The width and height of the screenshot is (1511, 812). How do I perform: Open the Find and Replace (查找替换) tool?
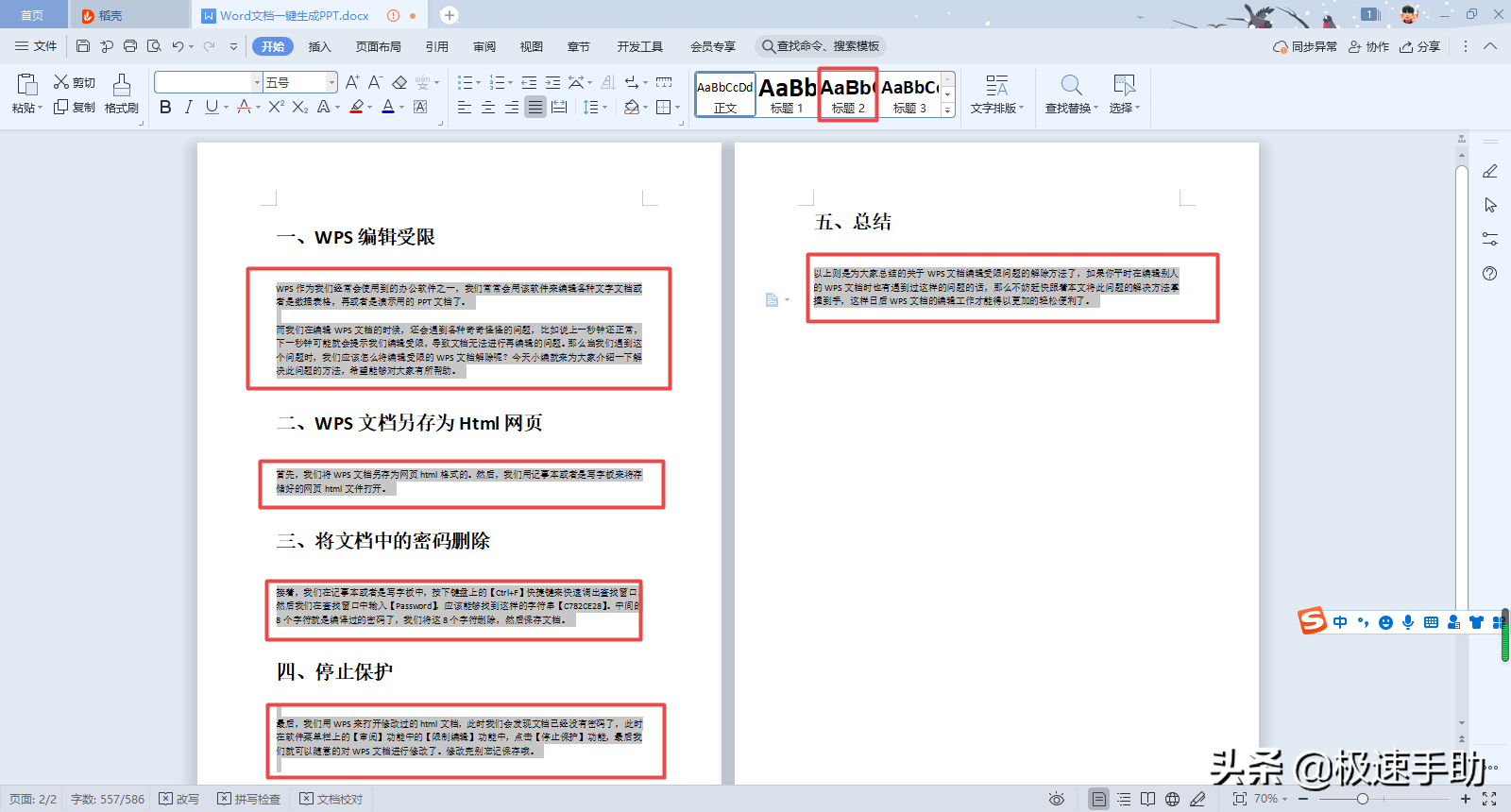(x=1072, y=94)
